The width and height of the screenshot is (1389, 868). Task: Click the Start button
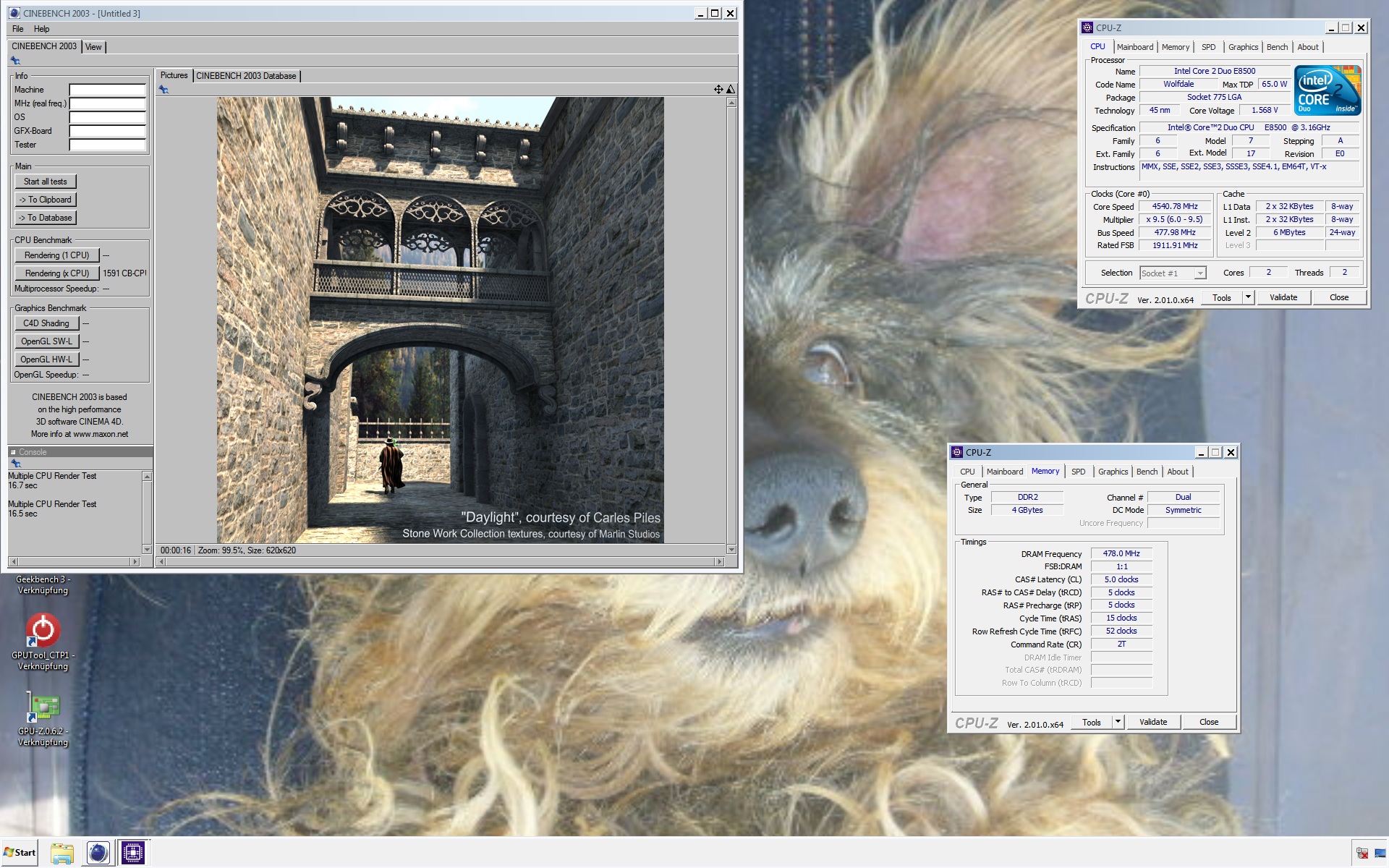point(20,853)
